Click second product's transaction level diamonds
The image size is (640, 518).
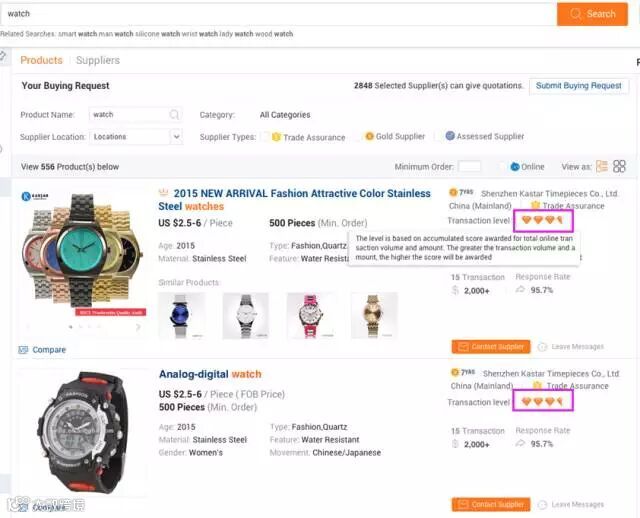coord(543,402)
